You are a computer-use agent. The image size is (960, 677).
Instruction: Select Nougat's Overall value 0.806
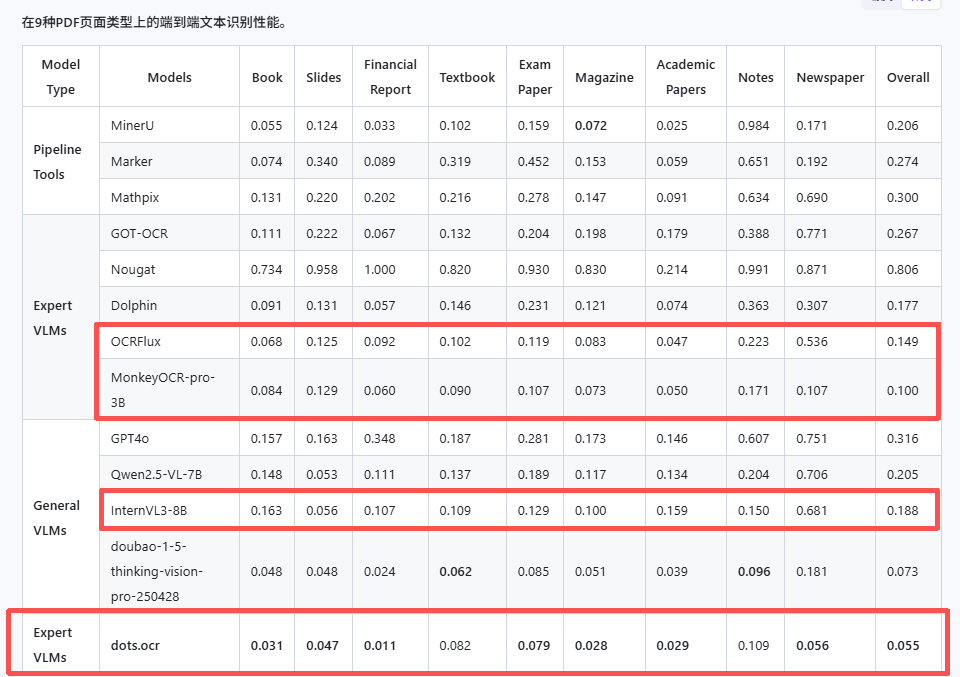pos(902,269)
